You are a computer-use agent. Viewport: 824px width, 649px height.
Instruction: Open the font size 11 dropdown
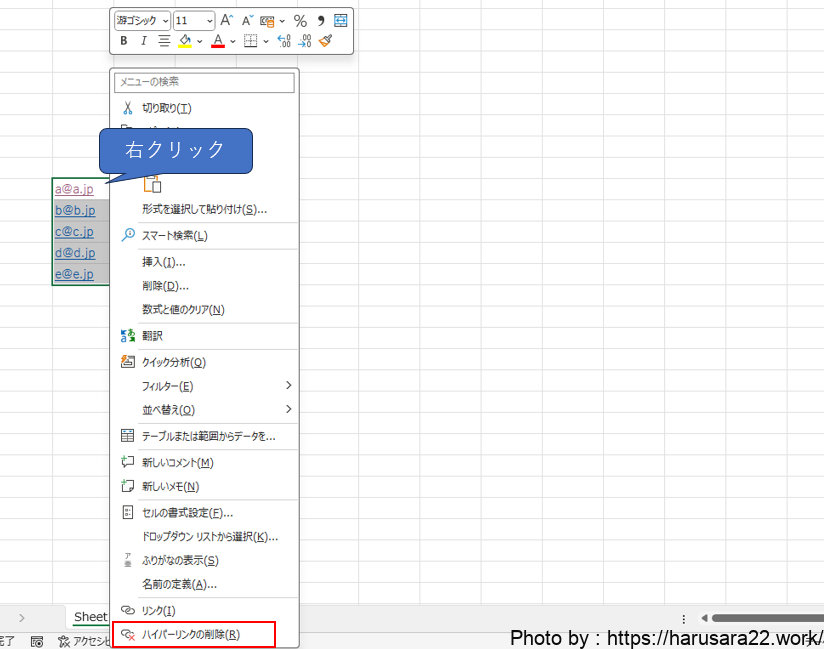(194, 20)
